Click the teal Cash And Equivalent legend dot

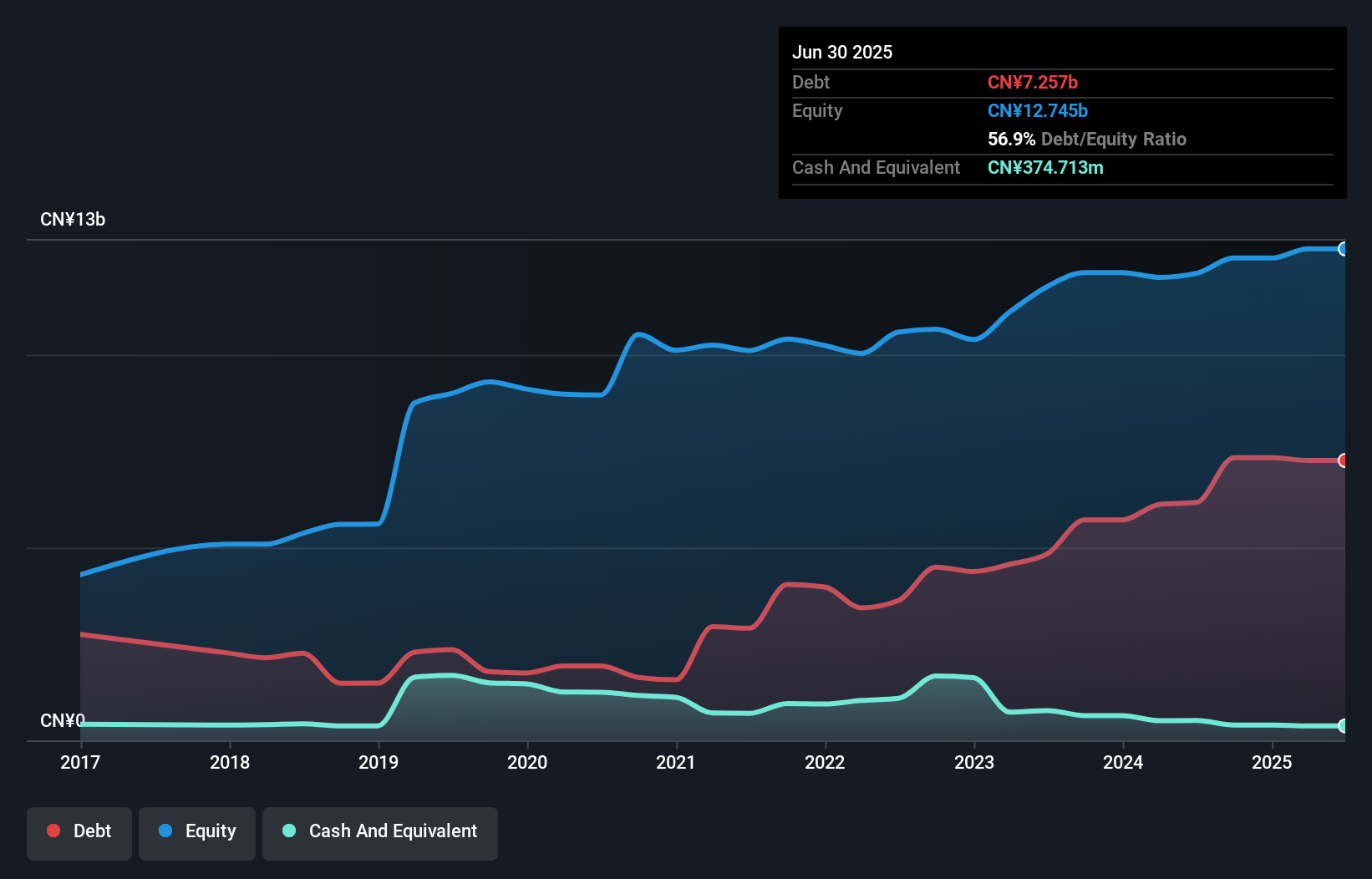287,831
